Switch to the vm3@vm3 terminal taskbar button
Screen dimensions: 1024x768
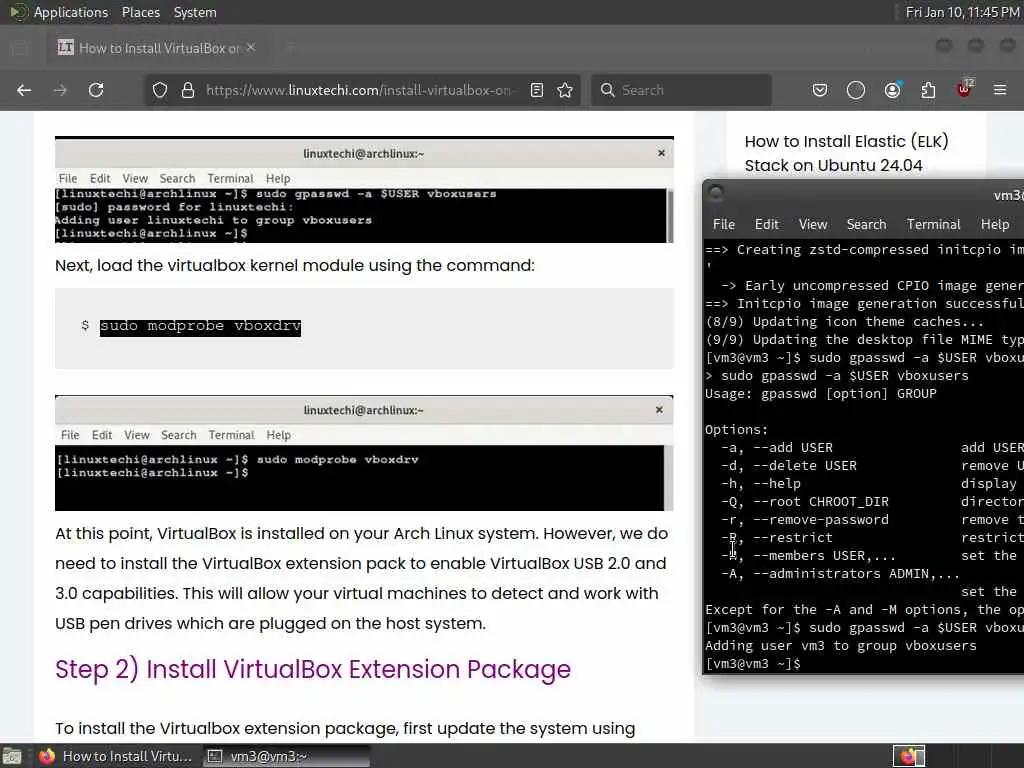click(286, 756)
